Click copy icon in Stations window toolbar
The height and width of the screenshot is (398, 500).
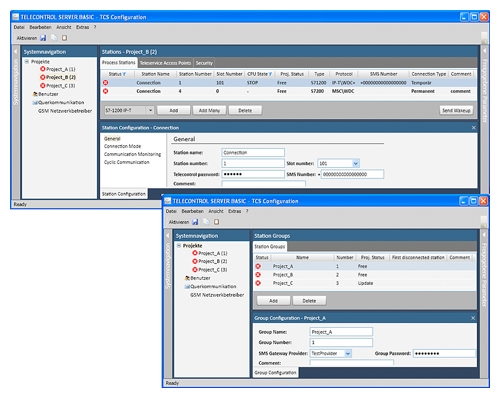tap(54, 38)
